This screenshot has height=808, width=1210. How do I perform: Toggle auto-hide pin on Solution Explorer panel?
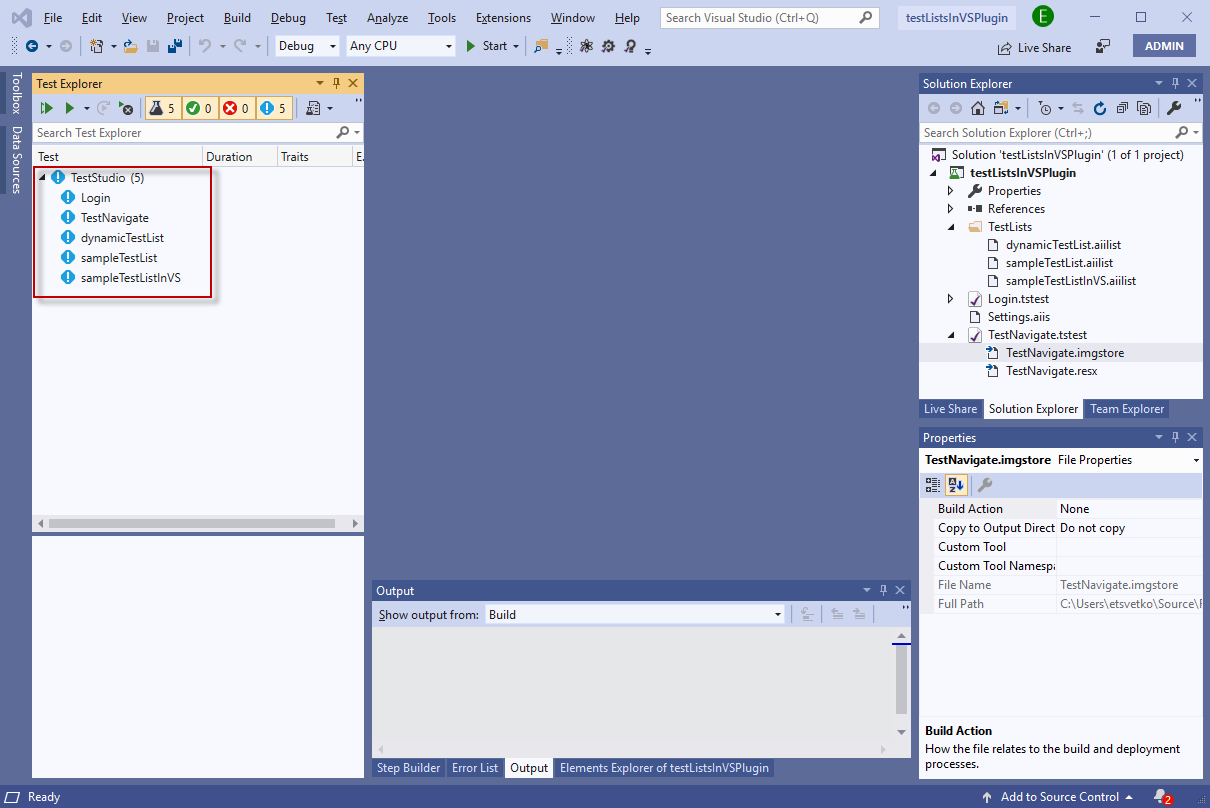(1176, 84)
